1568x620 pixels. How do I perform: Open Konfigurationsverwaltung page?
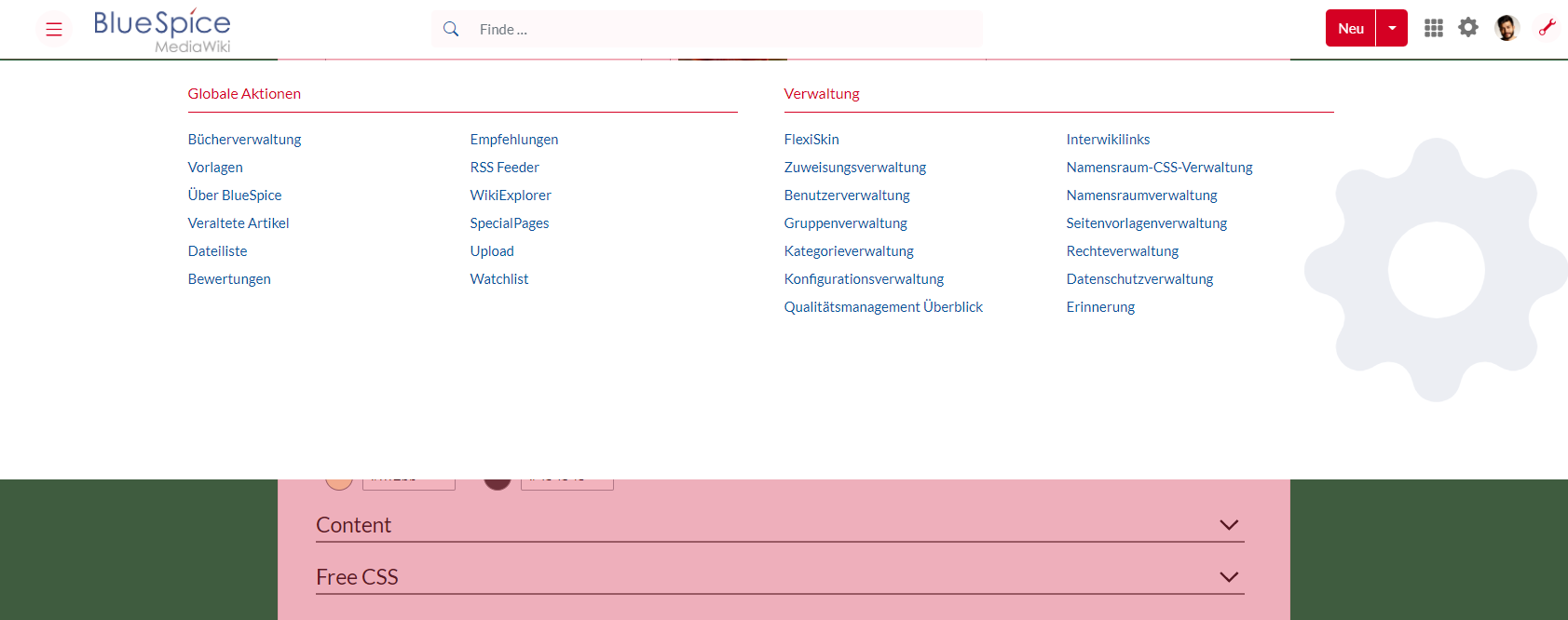point(864,279)
